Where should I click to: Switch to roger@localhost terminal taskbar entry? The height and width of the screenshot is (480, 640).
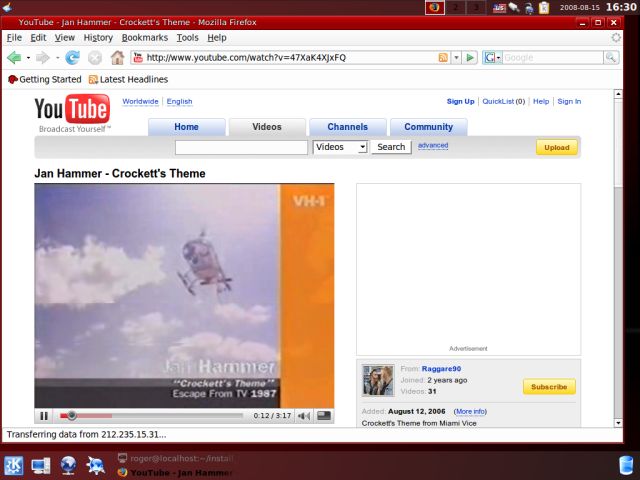coord(176,458)
